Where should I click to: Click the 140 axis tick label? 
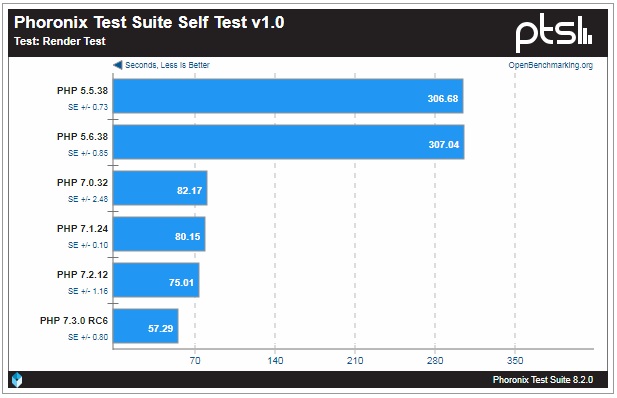point(275,361)
